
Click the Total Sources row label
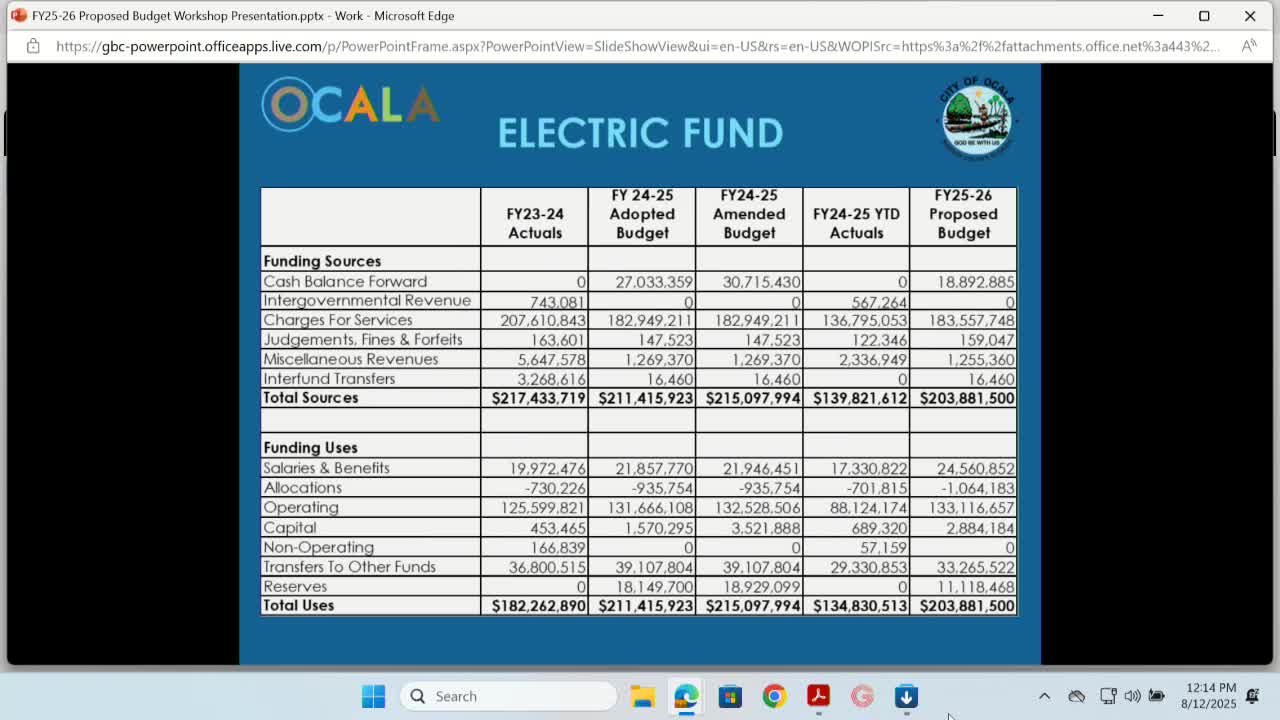click(x=311, y=398)
